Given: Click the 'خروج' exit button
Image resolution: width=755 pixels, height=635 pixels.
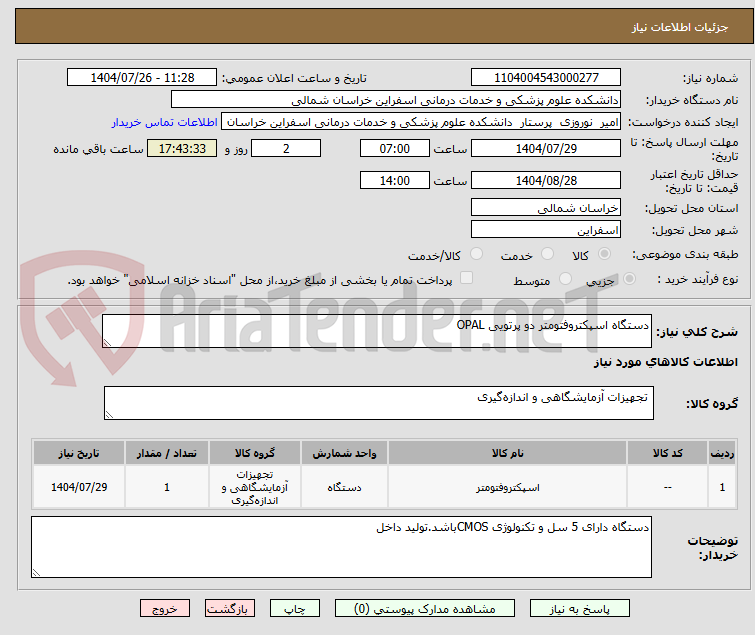Looking at the screenshot, I should 165,609.
